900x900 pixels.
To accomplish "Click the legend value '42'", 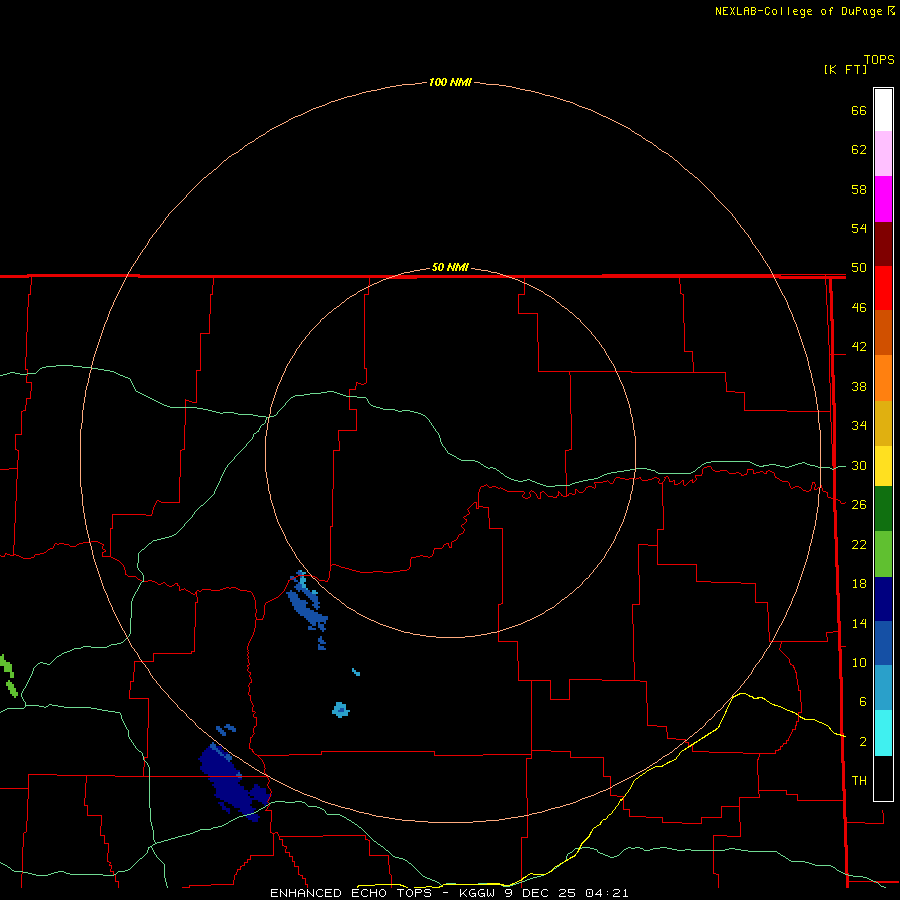I will click(x=859, y=346).
